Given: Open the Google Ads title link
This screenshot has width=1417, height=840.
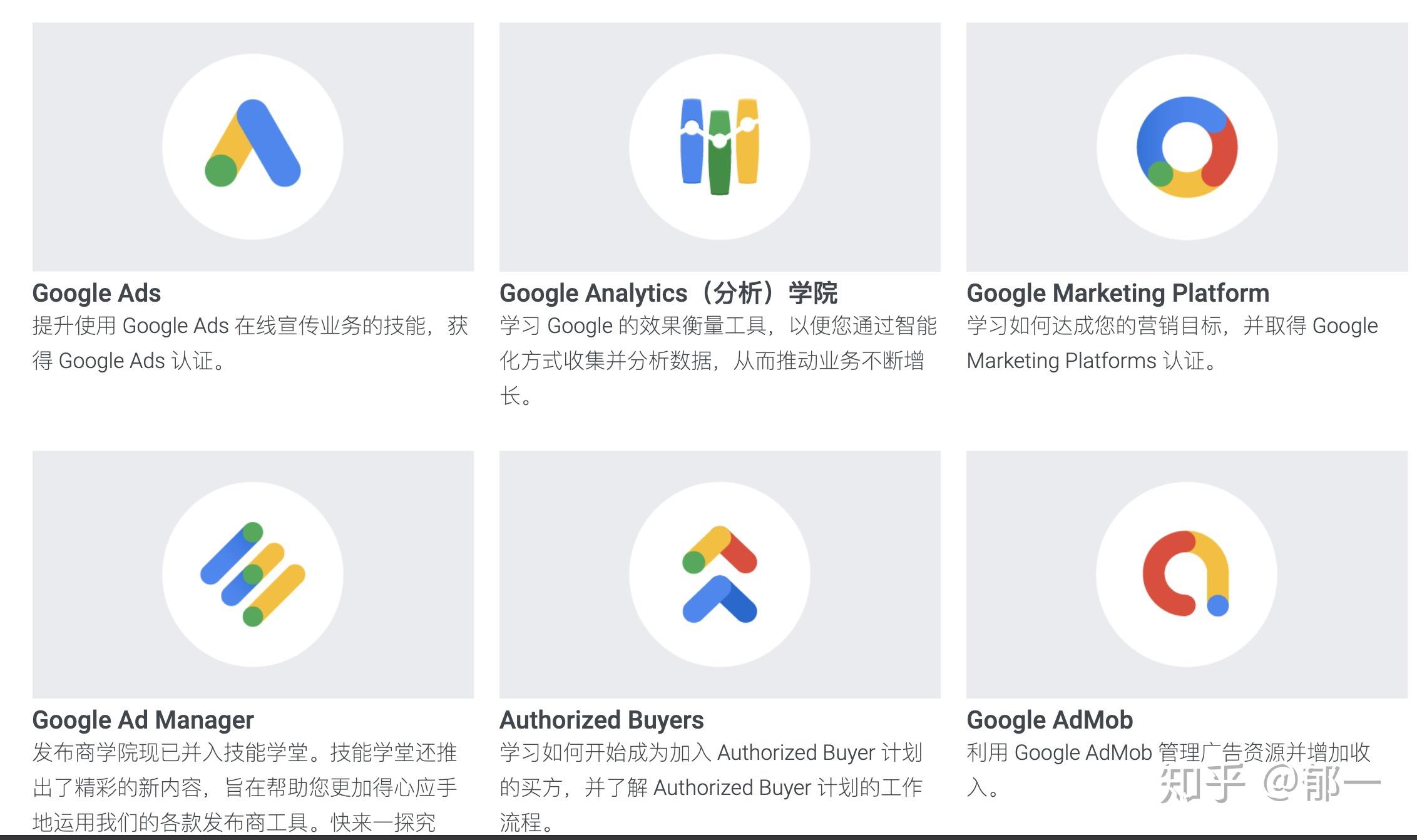Looking at the screenshot, I should click(96, 293).
